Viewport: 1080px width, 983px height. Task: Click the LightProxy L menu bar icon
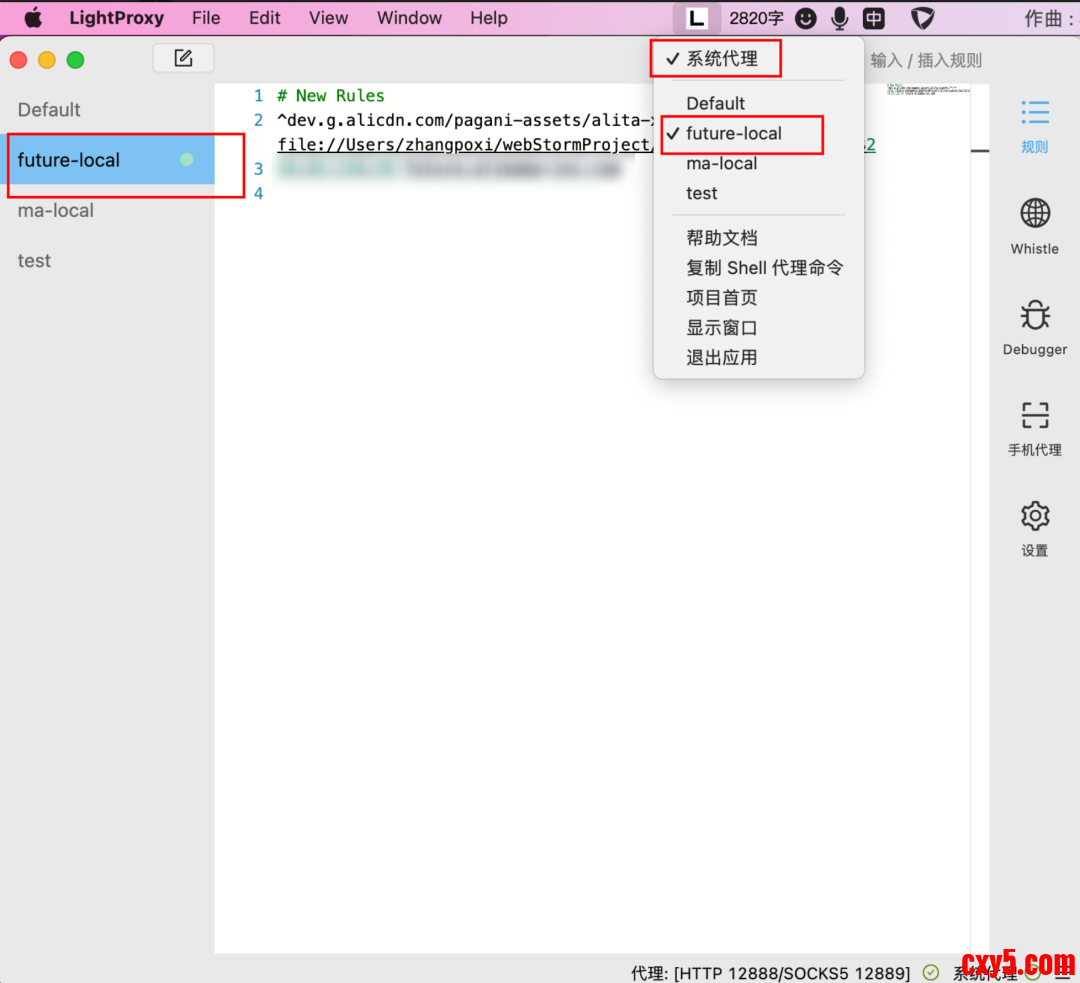(x=697, y=18)
